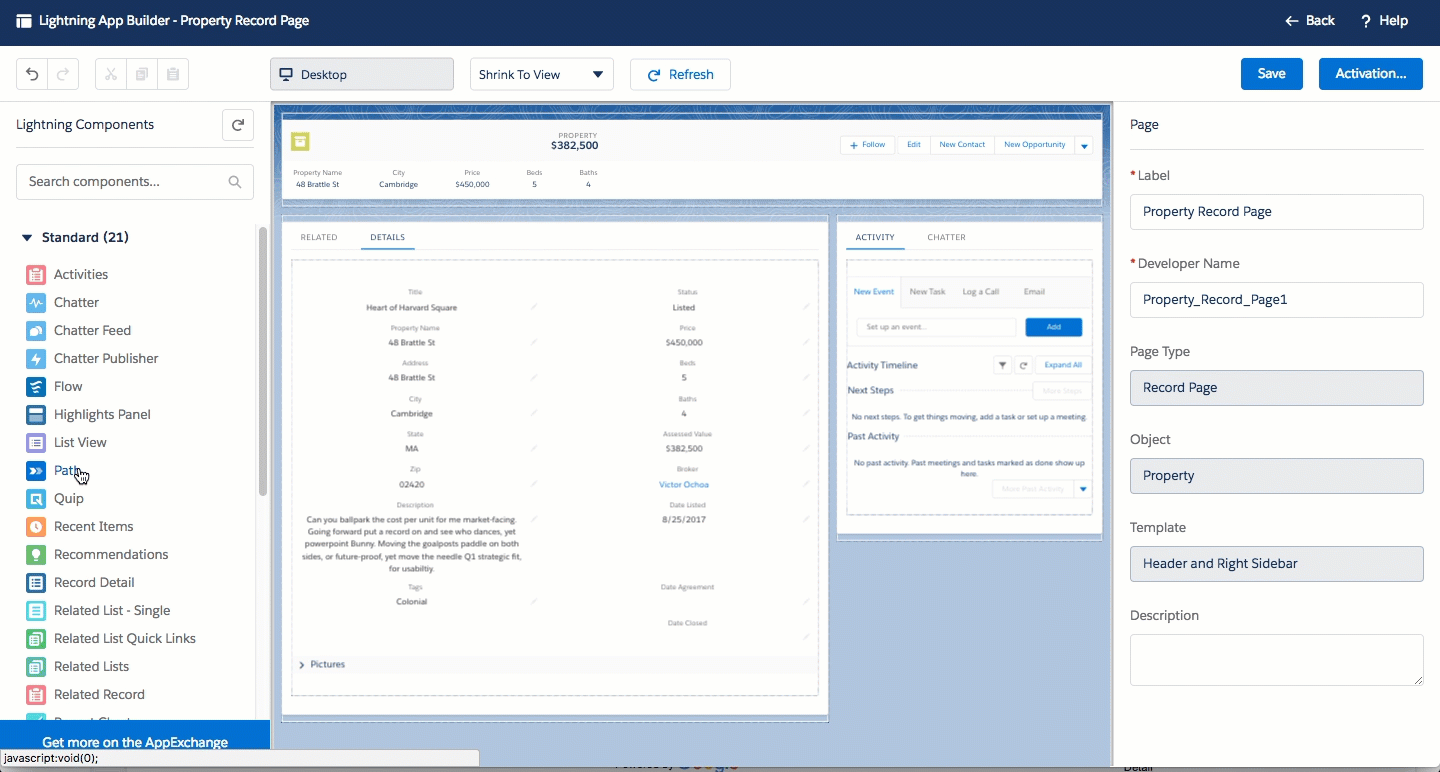Click the Set up an event field
Viewport: 1440px width, 772px height.
936,327
